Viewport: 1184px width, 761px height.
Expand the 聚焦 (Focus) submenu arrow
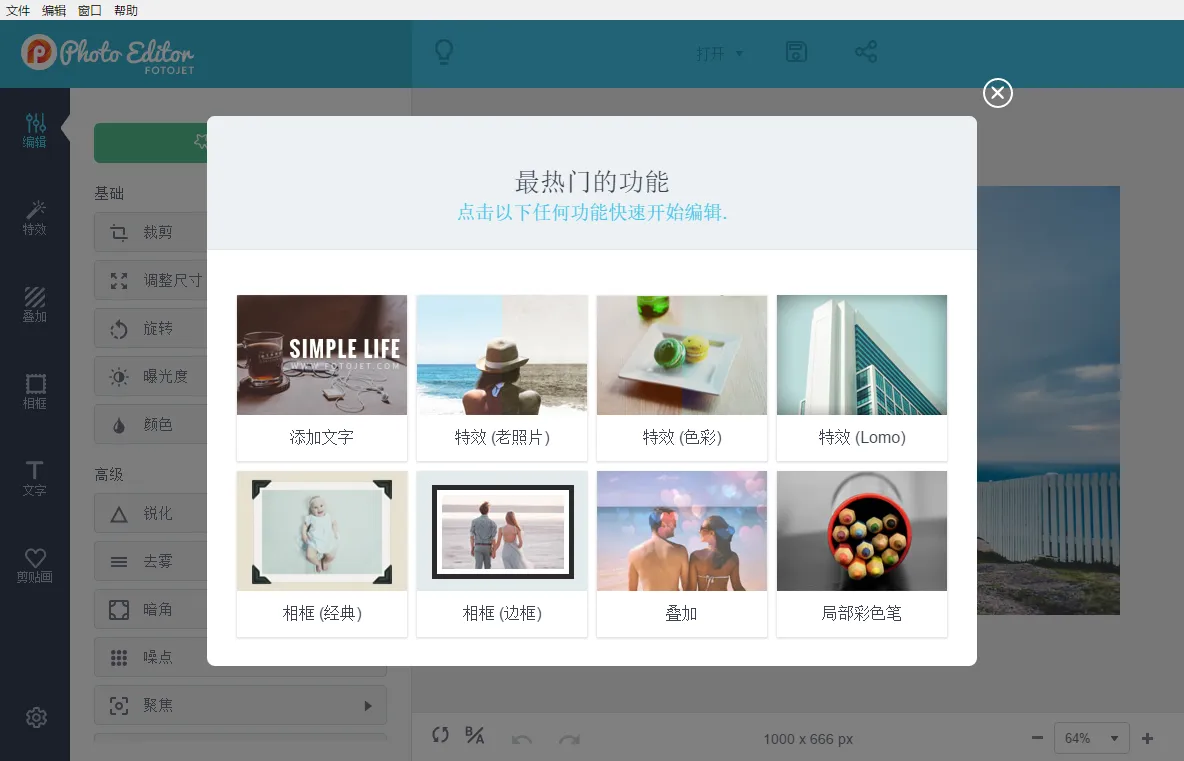click(x=368, y=706)
